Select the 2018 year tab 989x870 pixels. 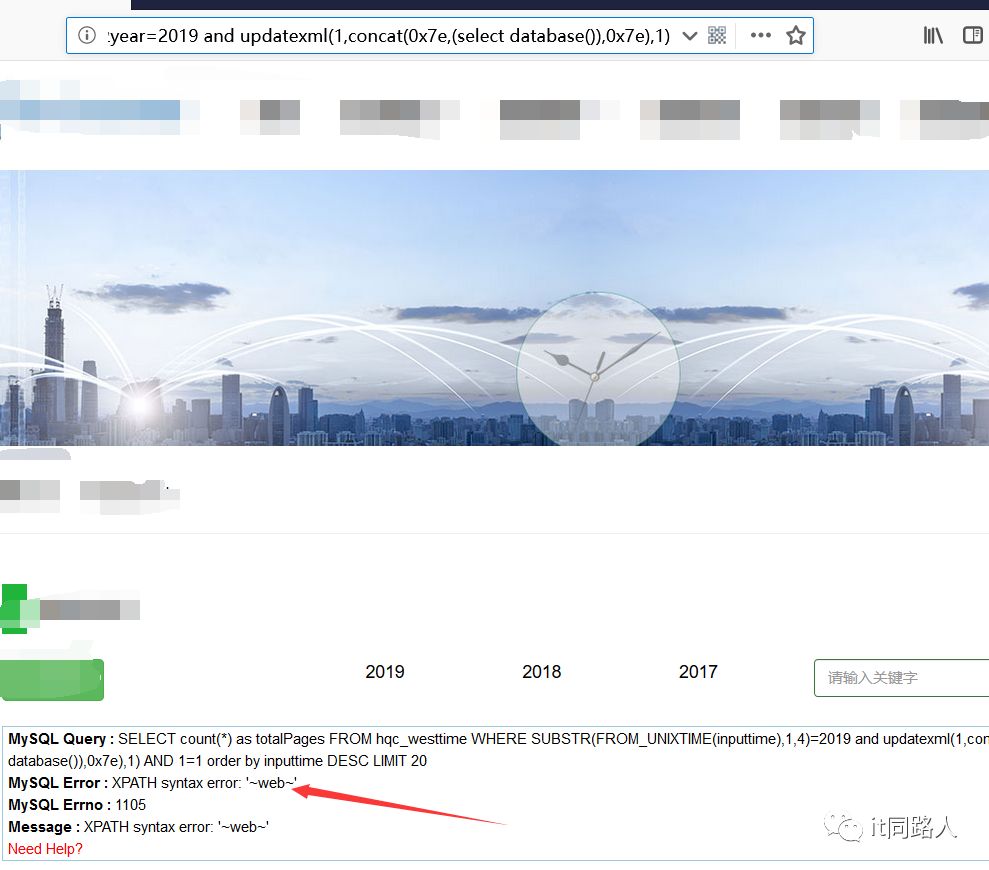tap(542, 672)
